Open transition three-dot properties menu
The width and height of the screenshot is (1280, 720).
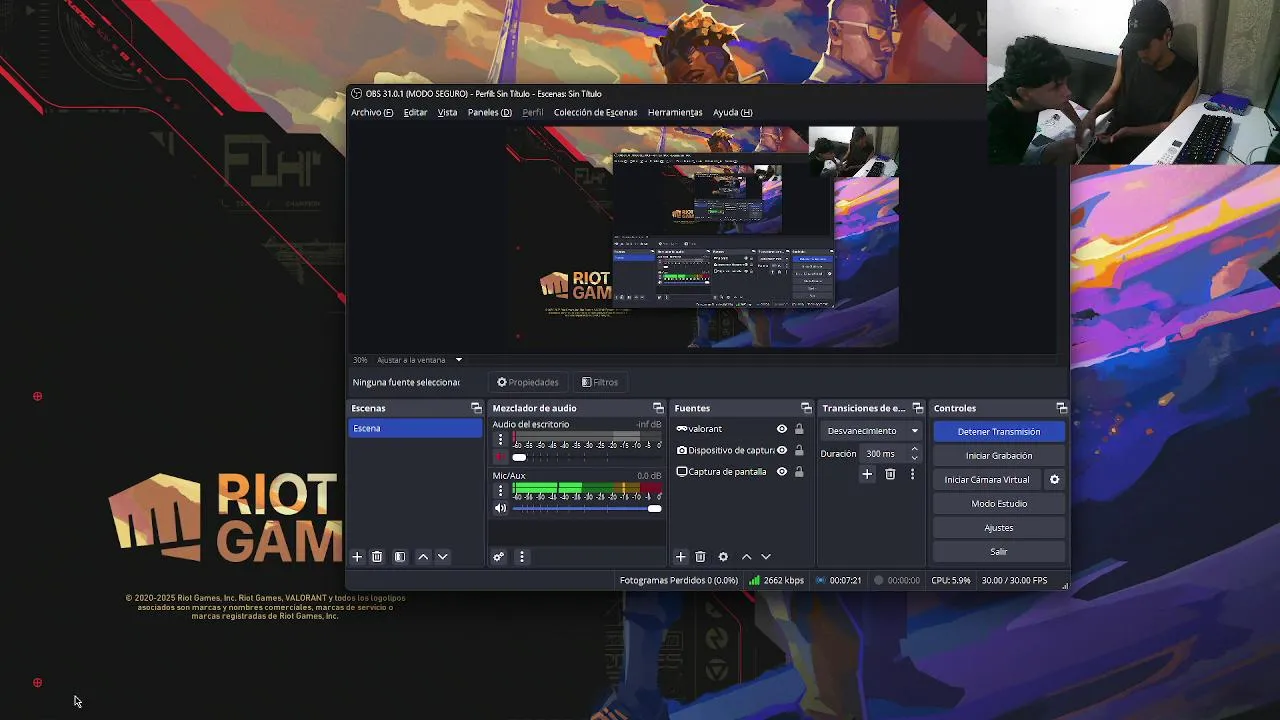(x=912, y=474)
